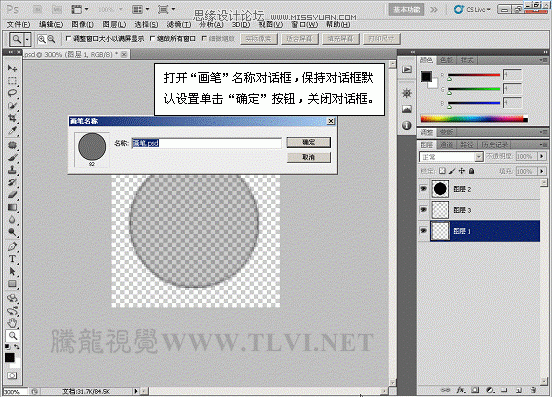This screenshot has width=552, height=397.
Task: Select the Horizontal Type tool
Action: [x=12, y=259]
